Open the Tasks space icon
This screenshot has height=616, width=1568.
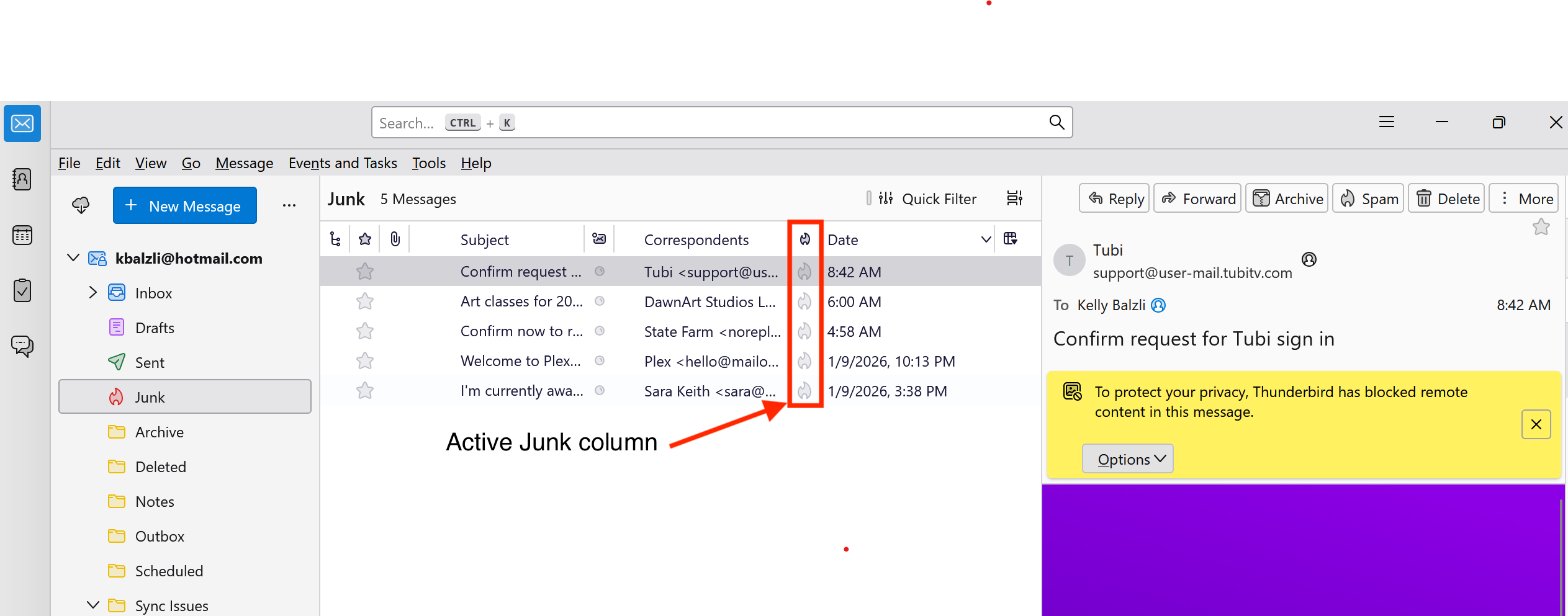[x=22, y=290]
